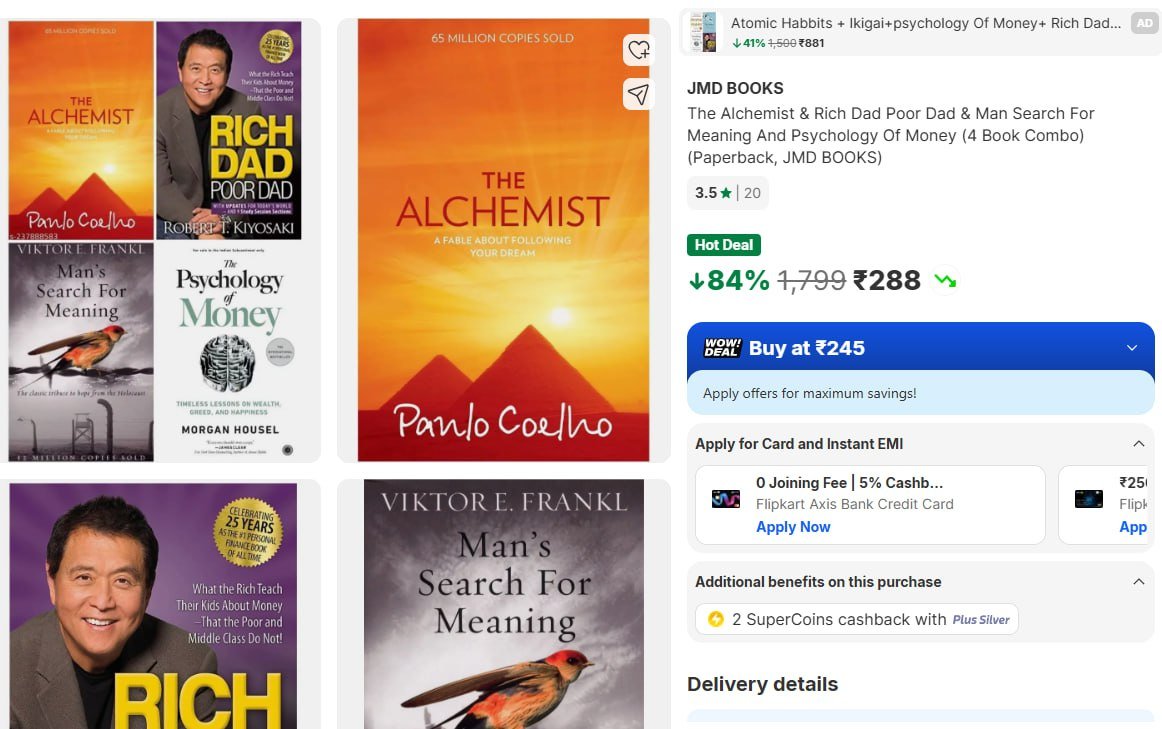Expand the Buy at ₹245 offer chevron
The image size is (1162, 729).
1132,347
